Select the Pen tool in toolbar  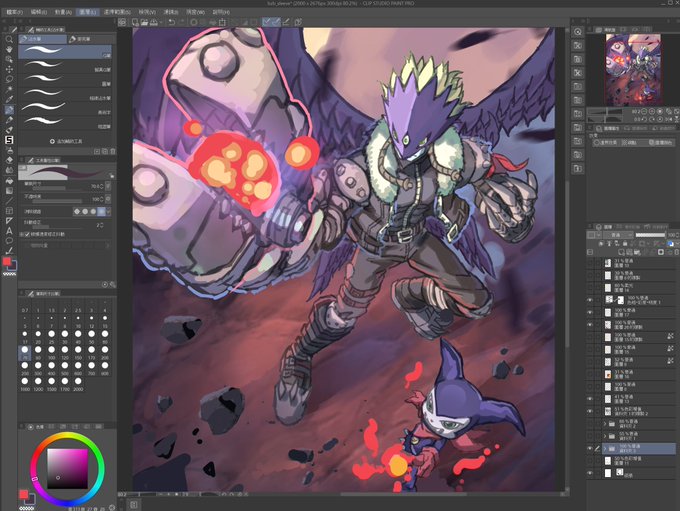[x=9, y=110]
